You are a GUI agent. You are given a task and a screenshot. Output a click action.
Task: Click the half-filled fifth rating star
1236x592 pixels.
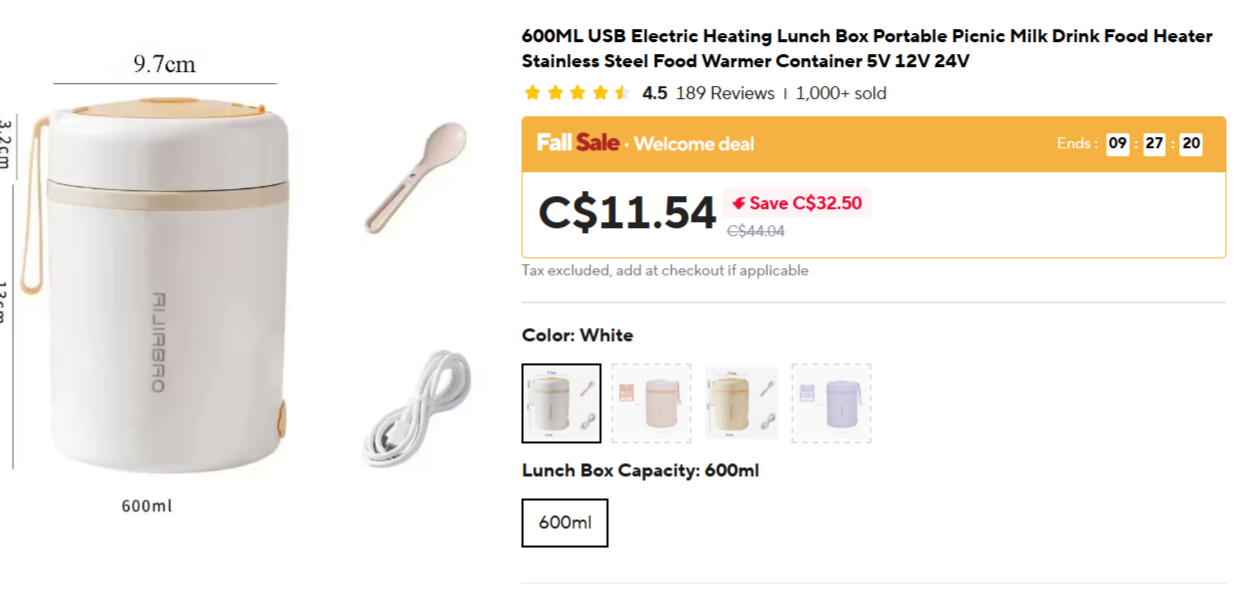[x=622, y=93]
